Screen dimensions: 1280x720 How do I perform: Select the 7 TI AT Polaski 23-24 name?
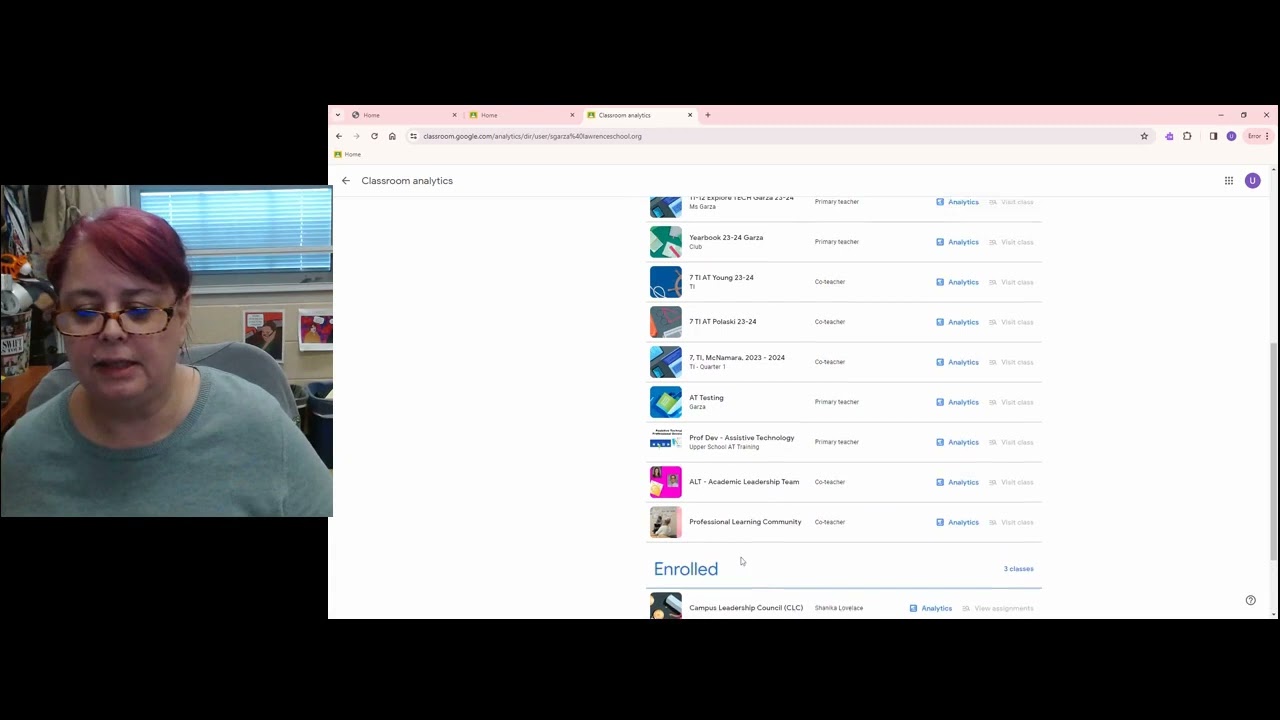723,322
